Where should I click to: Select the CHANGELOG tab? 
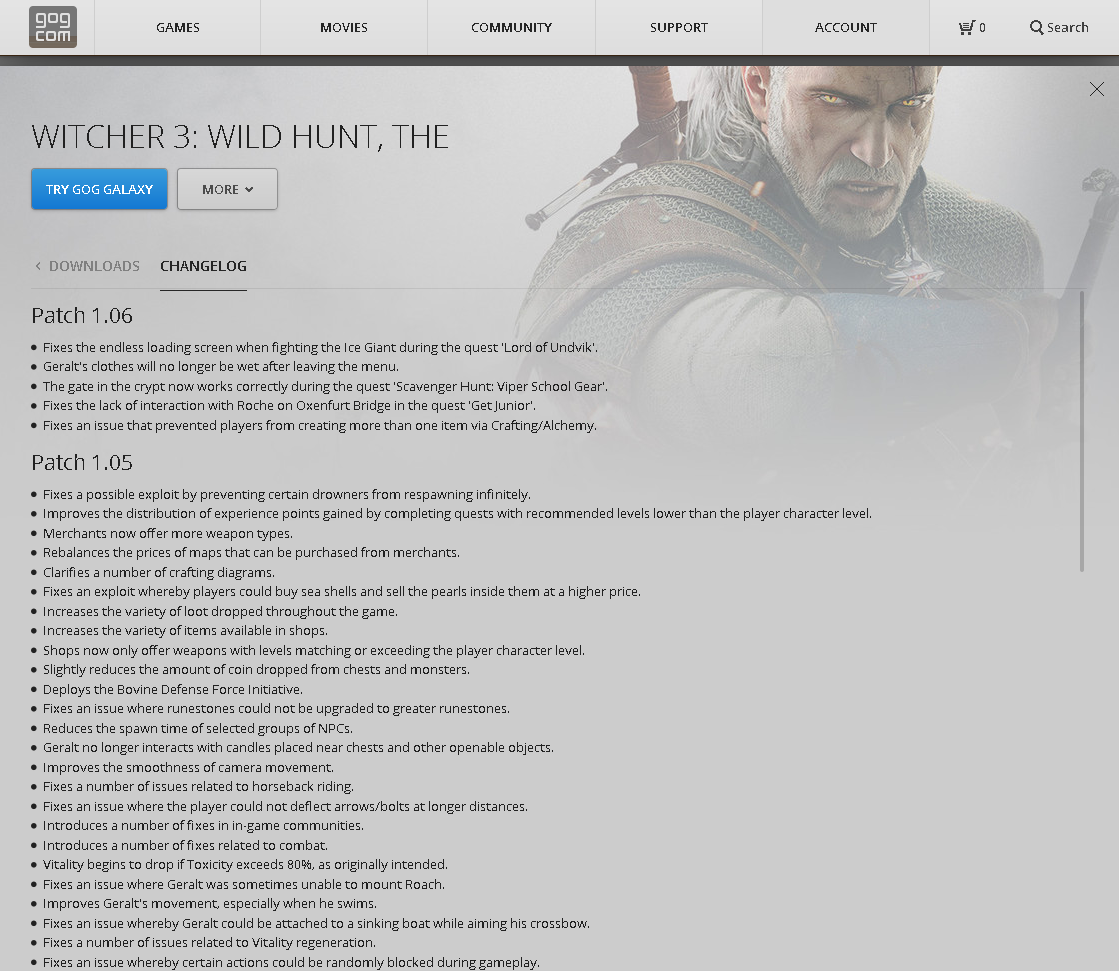coord(203,266)
